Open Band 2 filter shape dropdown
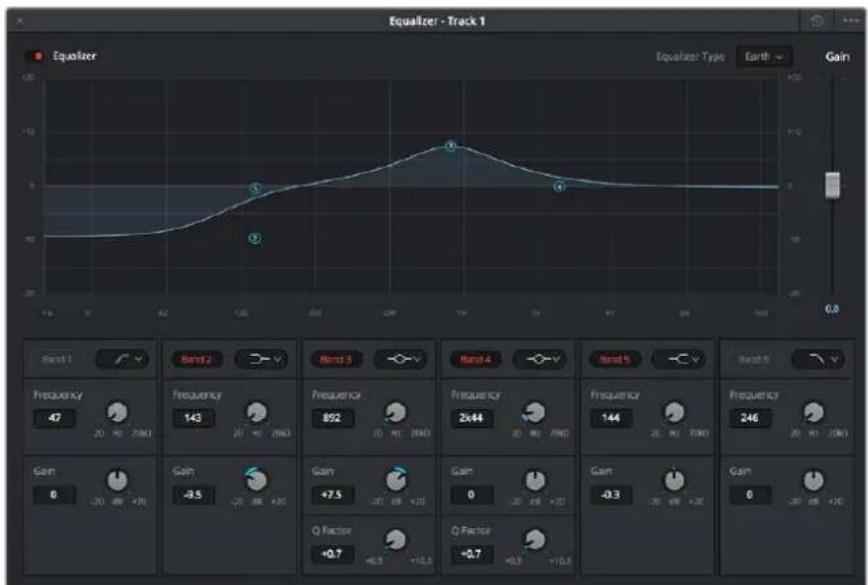This screenshot has height=585, width=868. coord(262,359)
